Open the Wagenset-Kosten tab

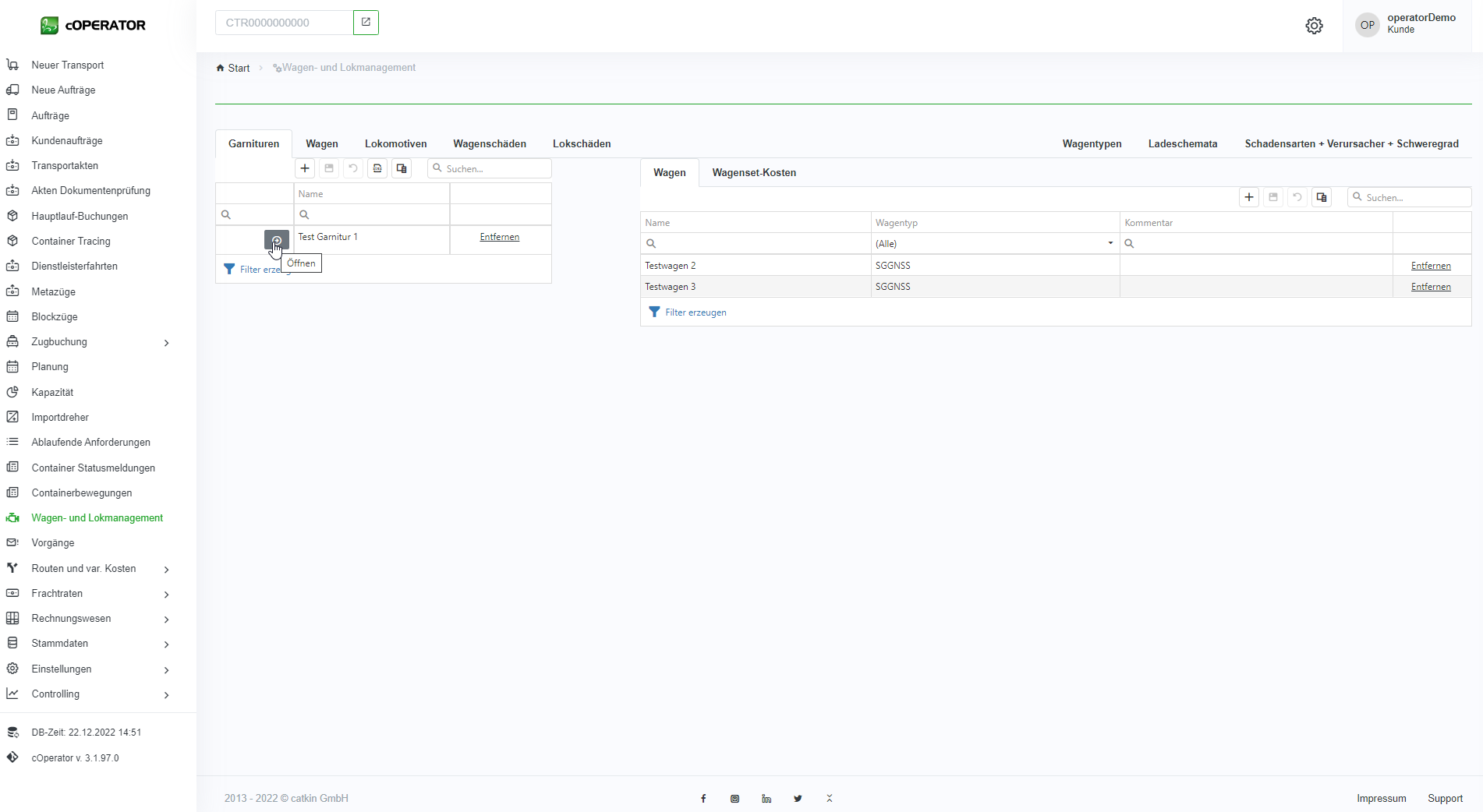(x=754, y=172)
